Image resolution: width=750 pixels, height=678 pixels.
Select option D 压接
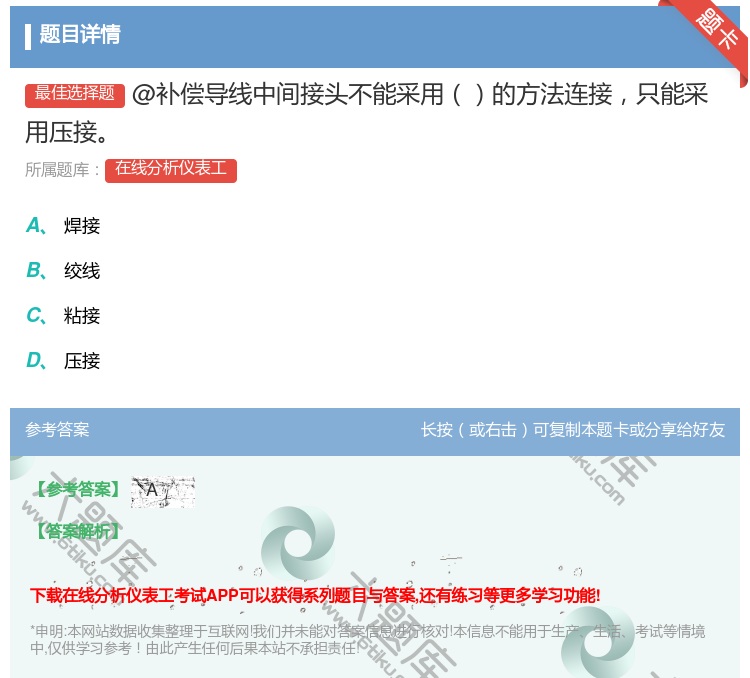63,361
